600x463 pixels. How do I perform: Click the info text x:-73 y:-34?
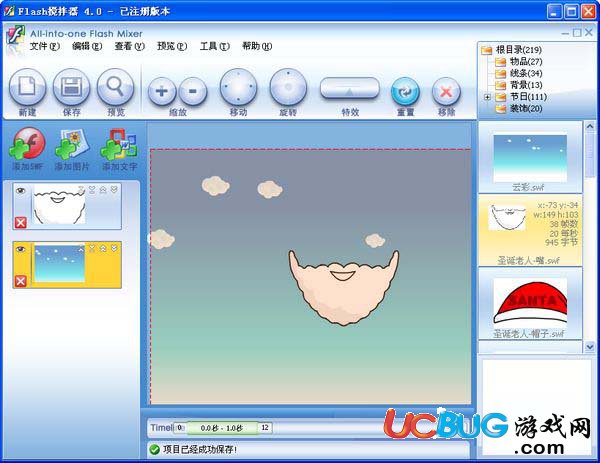click(558, 205)
